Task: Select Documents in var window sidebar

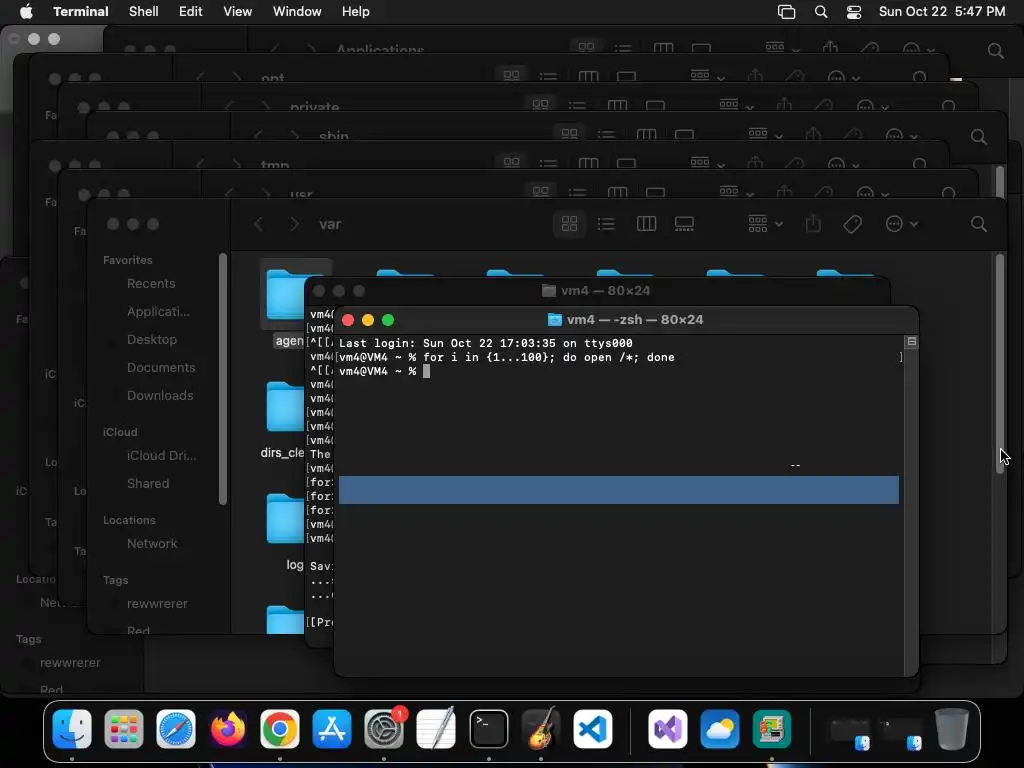Action: (x=161, y=368)
